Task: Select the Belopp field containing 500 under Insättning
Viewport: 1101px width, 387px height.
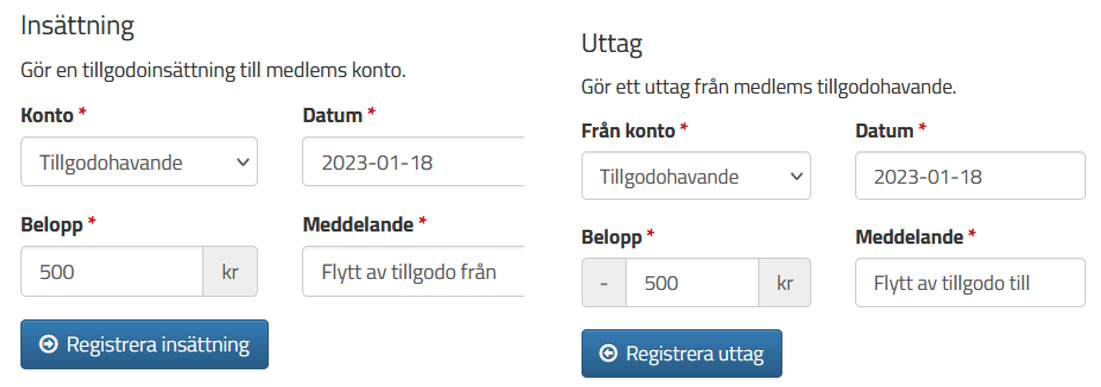Action: coord(112,272)
